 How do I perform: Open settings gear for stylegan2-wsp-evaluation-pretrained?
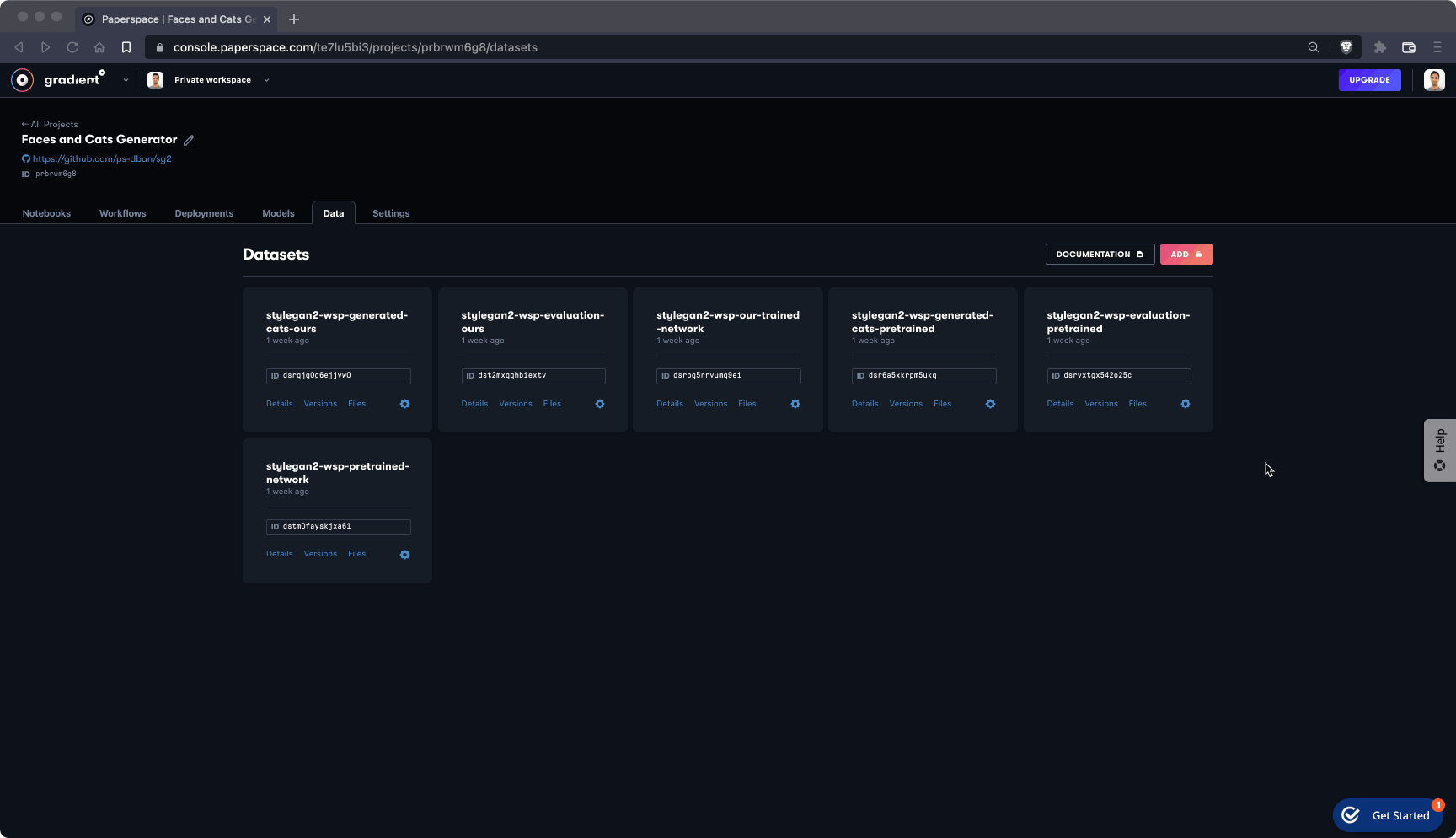pyautogui.click(x=1186, y=404)
